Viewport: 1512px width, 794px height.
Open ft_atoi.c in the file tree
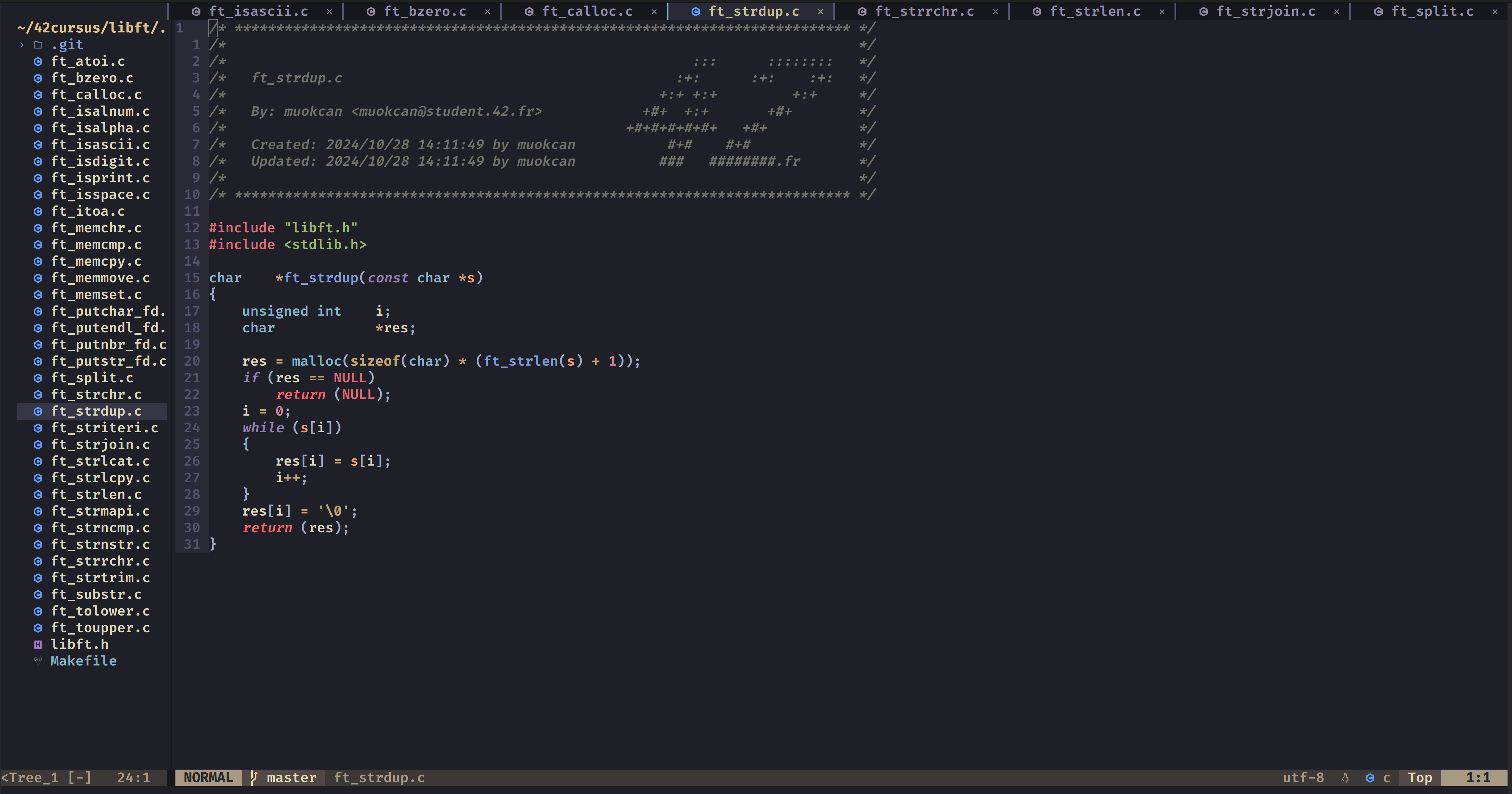point(87,61)
